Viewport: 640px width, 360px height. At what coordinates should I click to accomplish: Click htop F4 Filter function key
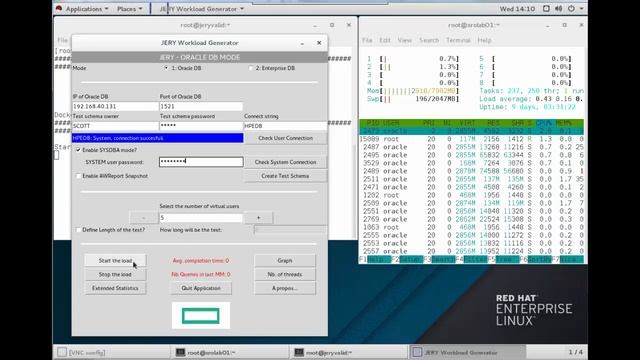(471, 259)
